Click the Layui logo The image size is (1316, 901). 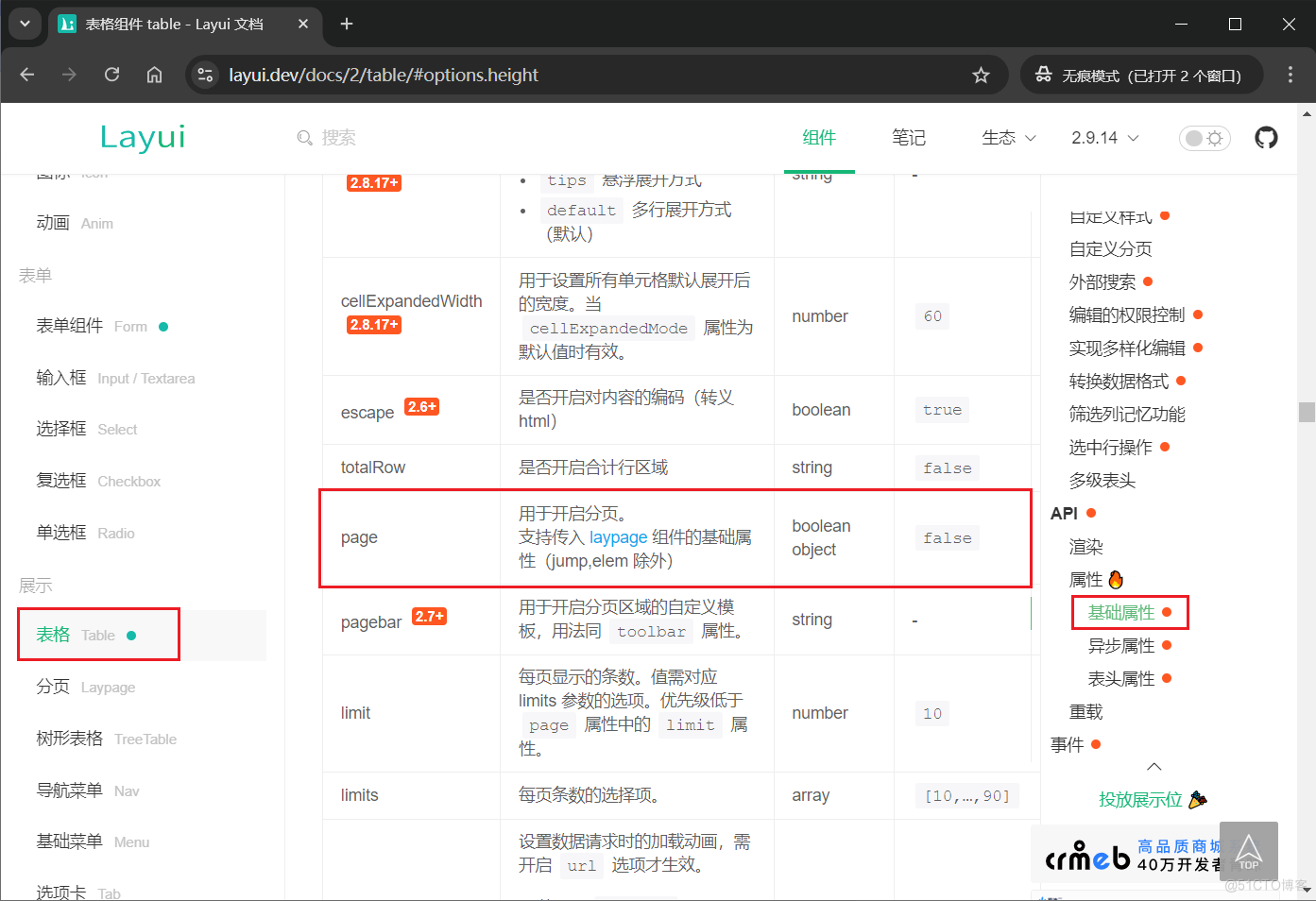143,138
